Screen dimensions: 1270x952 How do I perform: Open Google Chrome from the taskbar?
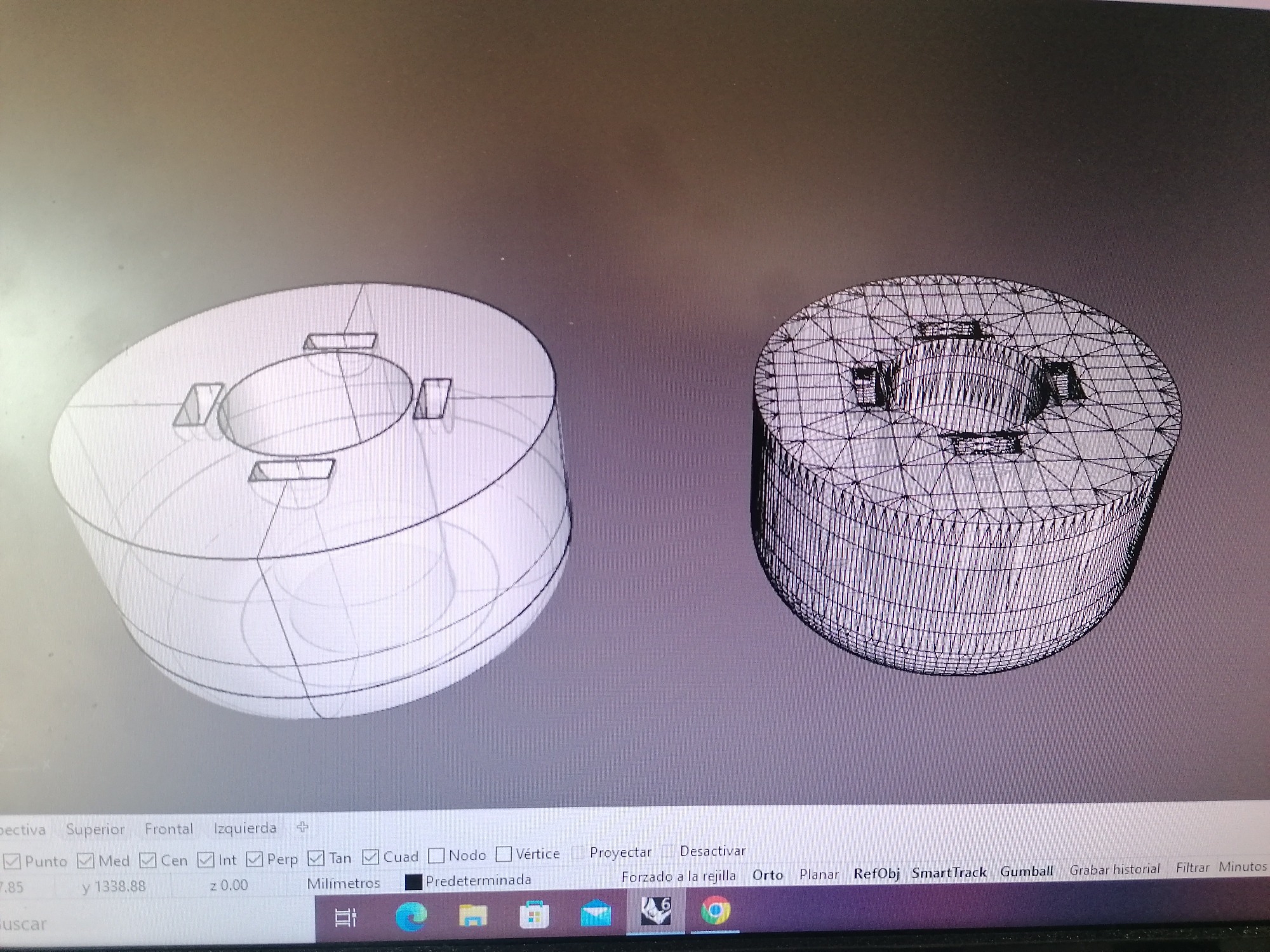tap(716, 911)
